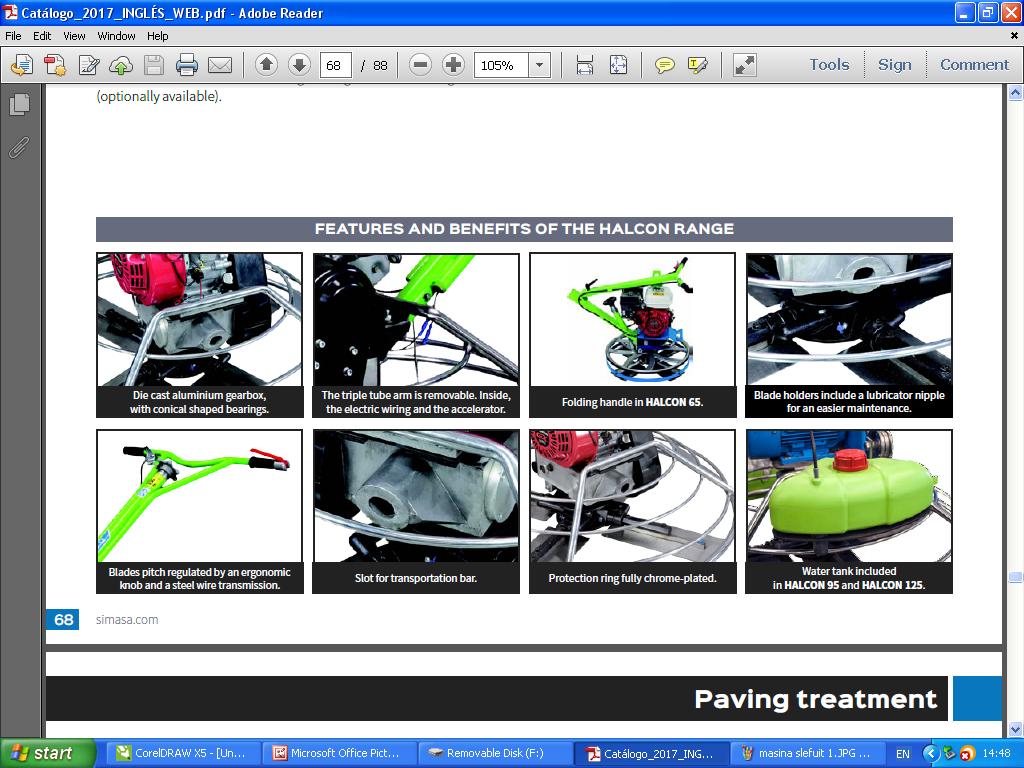The image size is (1024, 768).
Task: Click the email envelope icon
Action: [220, 65]
